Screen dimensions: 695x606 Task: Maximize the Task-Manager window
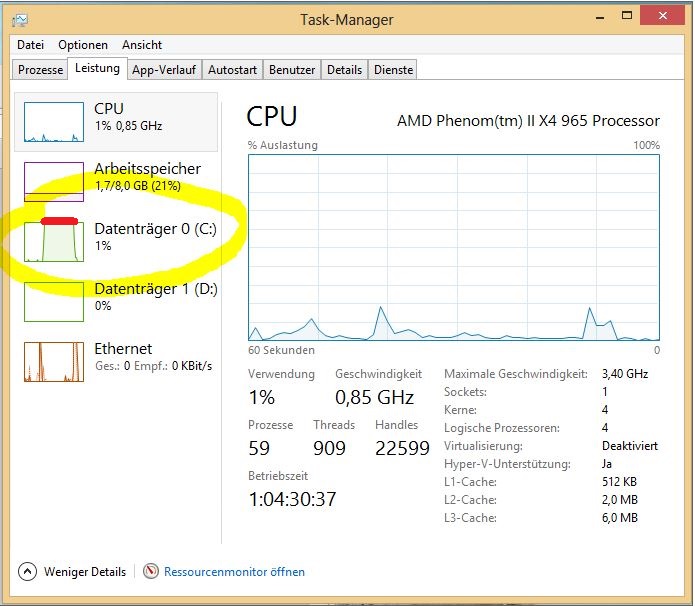[x=627, y=16]
